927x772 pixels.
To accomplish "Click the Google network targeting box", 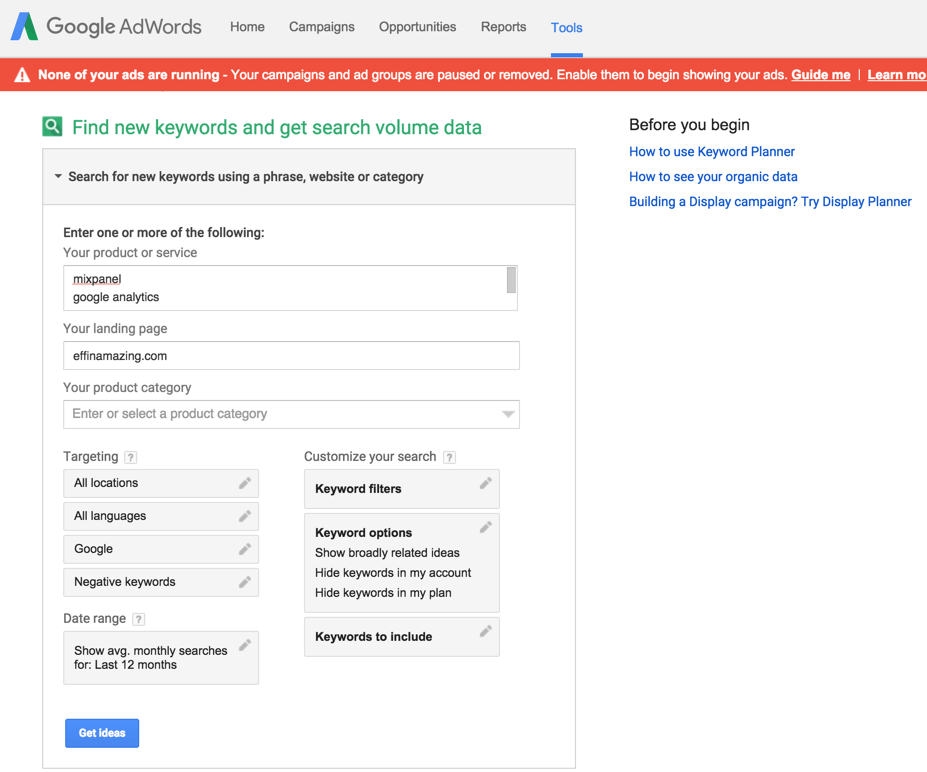I will pyautogui.click(x=161, y=550).
